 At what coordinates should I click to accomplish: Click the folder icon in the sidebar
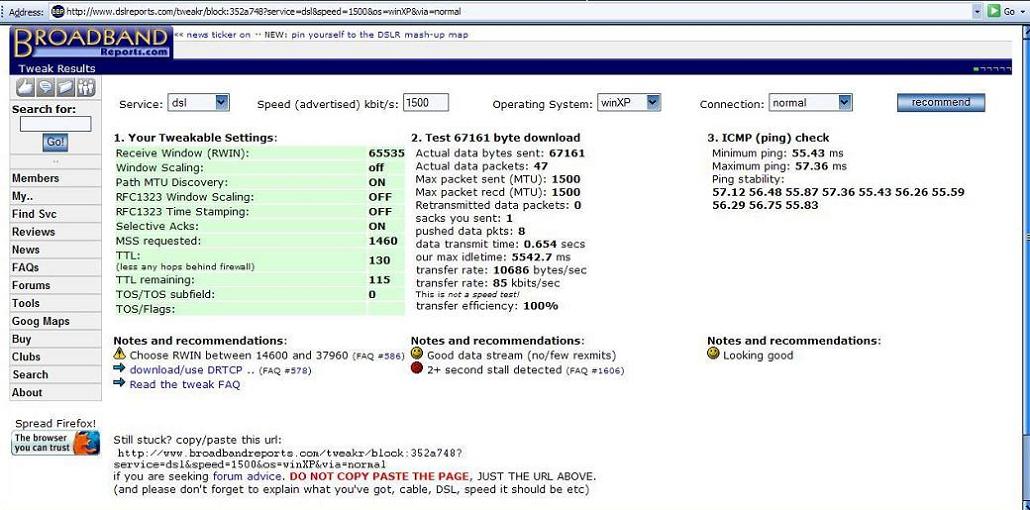tap(66, 87)
